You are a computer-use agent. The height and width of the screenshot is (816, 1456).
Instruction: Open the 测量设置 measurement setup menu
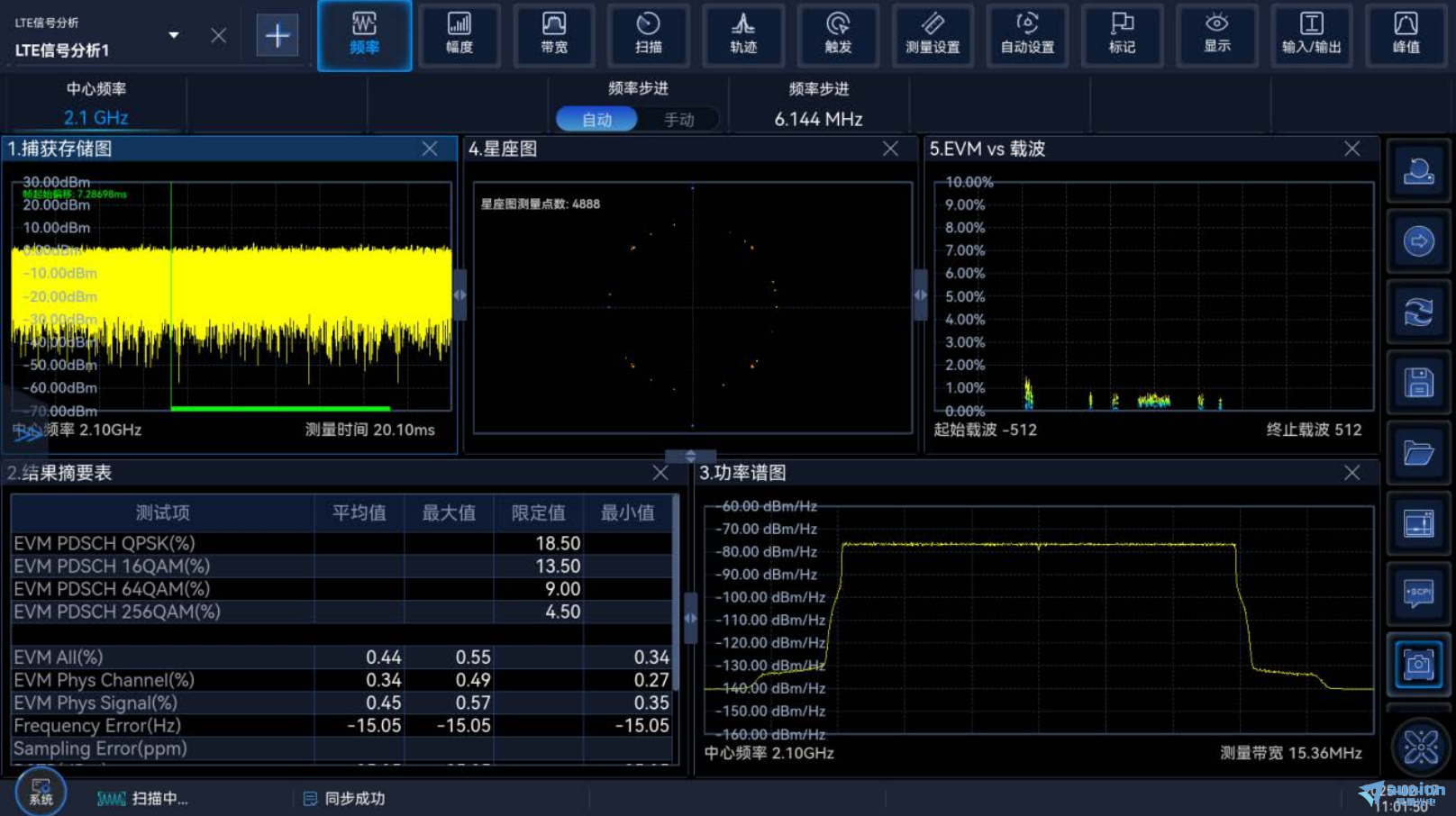coord(933,35)
